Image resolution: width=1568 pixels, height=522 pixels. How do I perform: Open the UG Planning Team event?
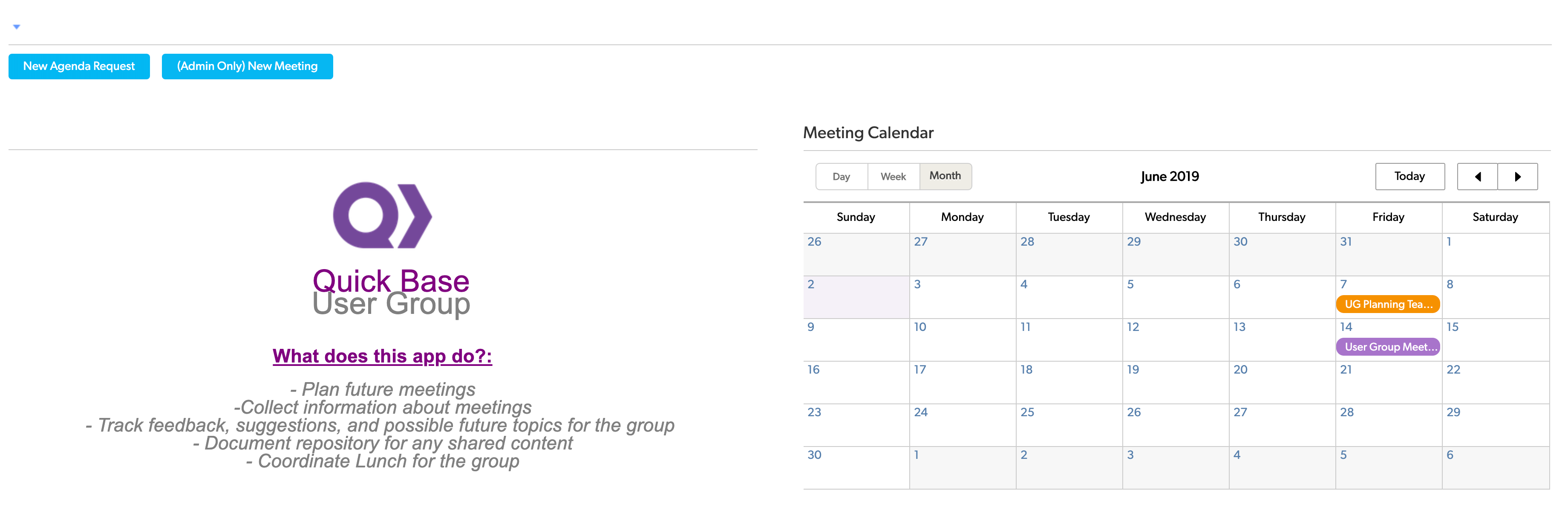[x=1388, y=304]
